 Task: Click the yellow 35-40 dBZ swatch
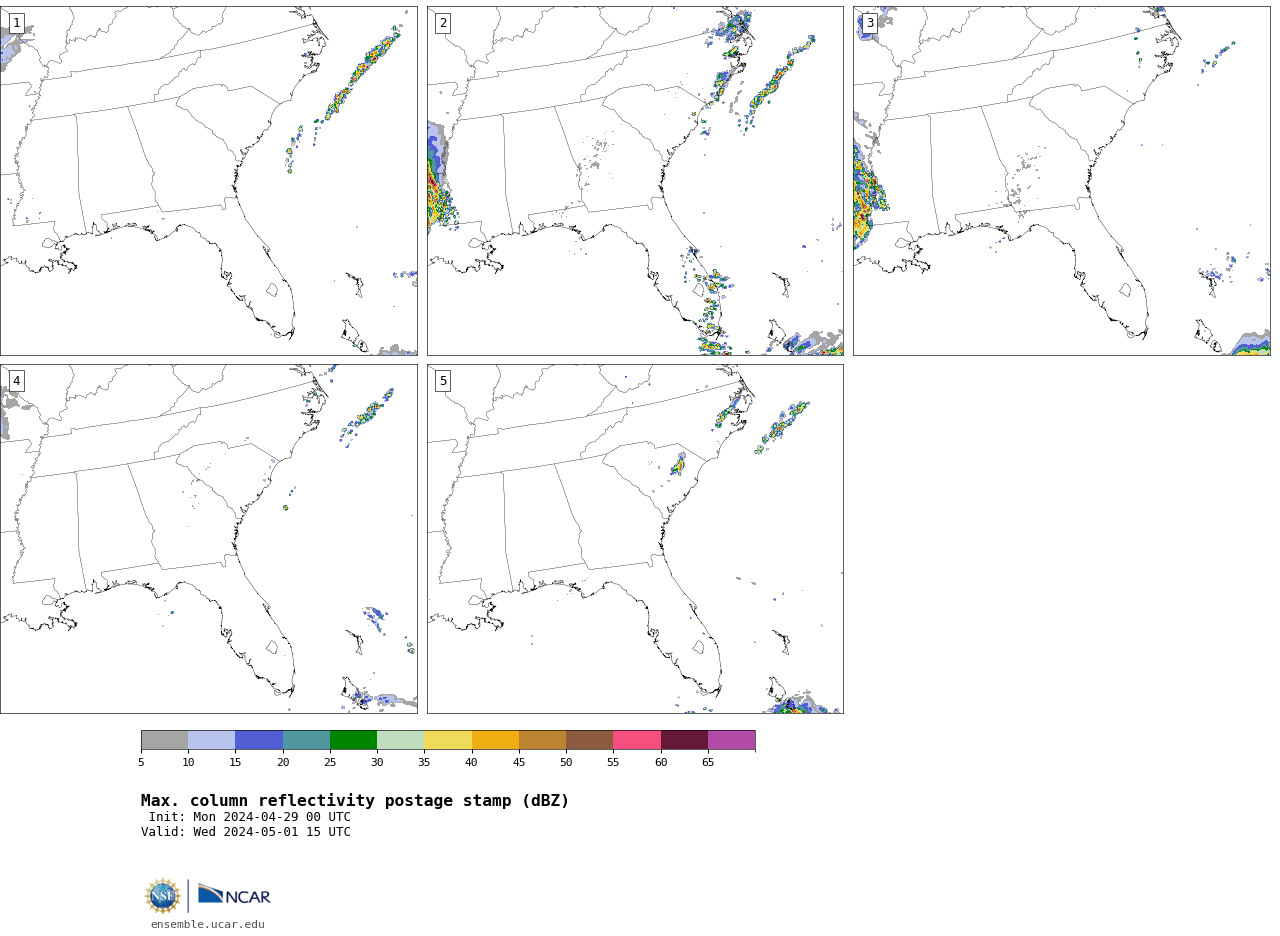tap(448, 740)
